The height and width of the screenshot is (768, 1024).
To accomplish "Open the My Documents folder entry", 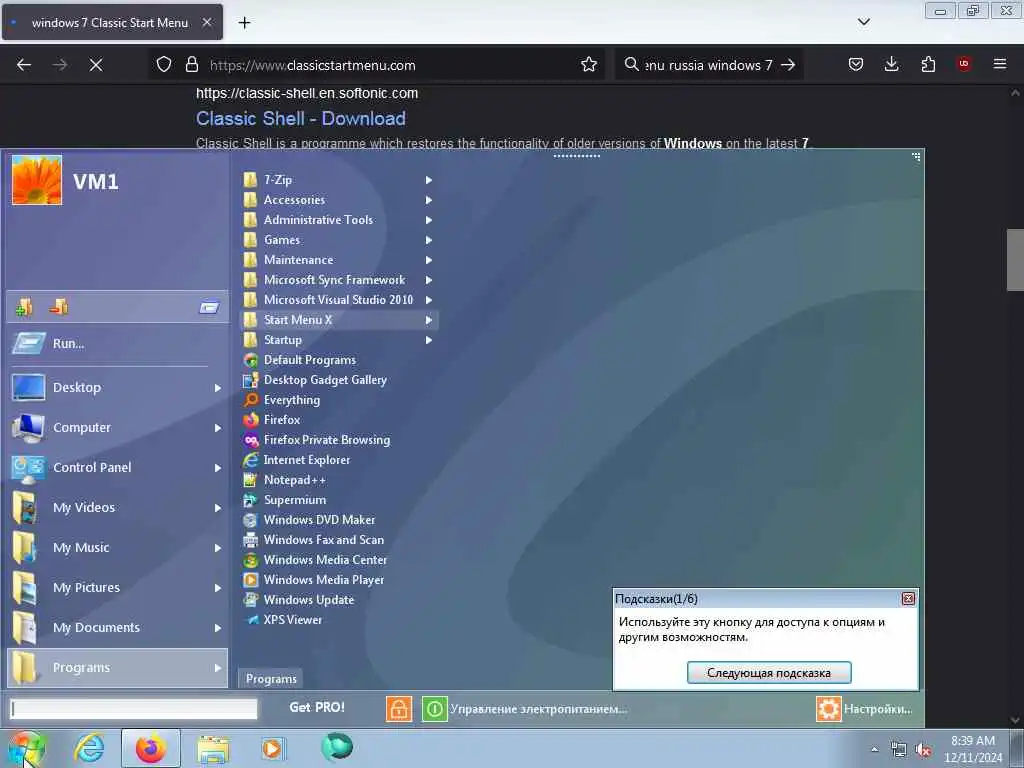I will pyautogui.click(x=118, y=628).
